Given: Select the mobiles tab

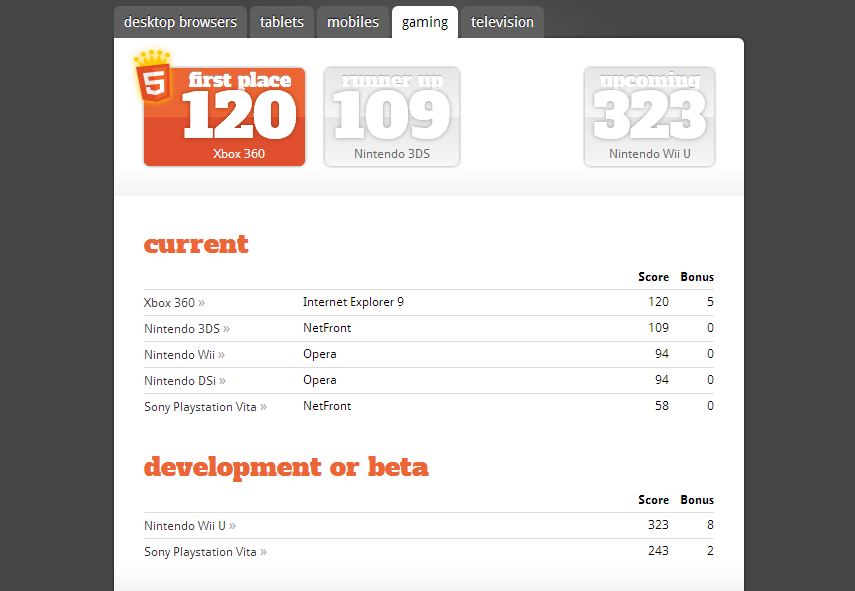Looking at the screenshot, I should pyautogui.click(x=353, y=22).
